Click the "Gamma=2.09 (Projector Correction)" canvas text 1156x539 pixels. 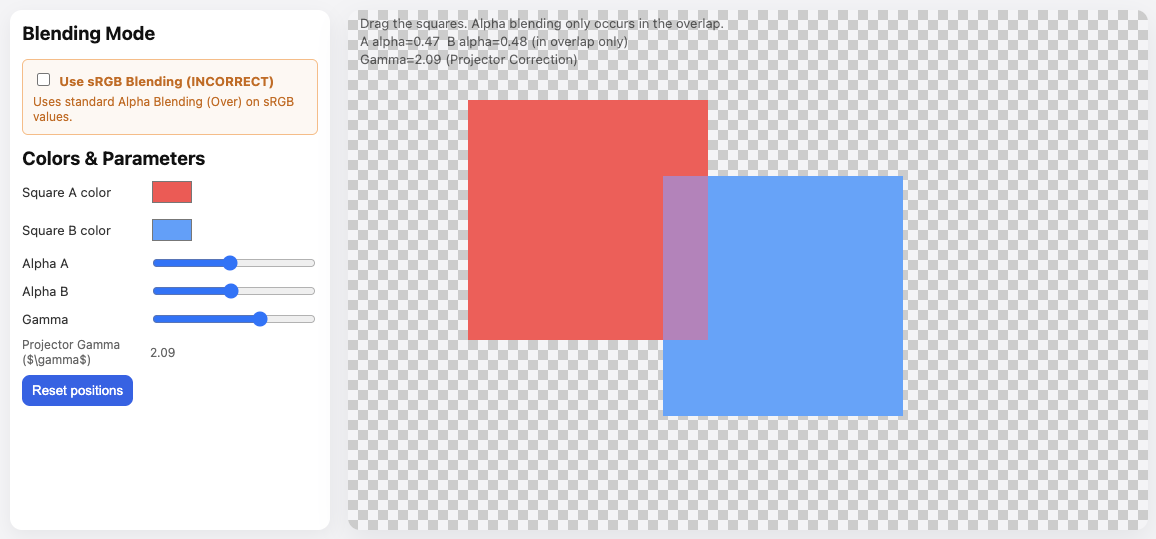468,59
